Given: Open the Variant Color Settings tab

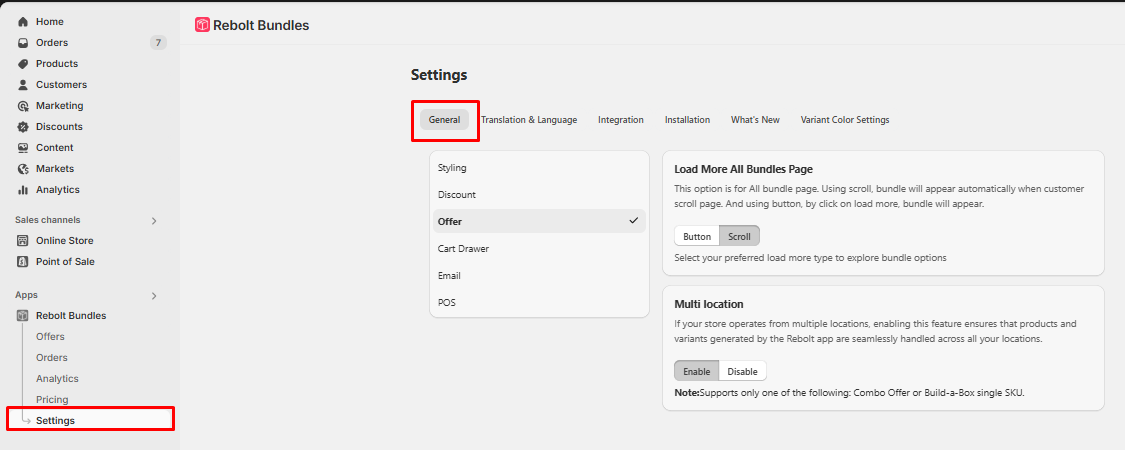Looking at the screenshot, I should click(x=844, y=120).
